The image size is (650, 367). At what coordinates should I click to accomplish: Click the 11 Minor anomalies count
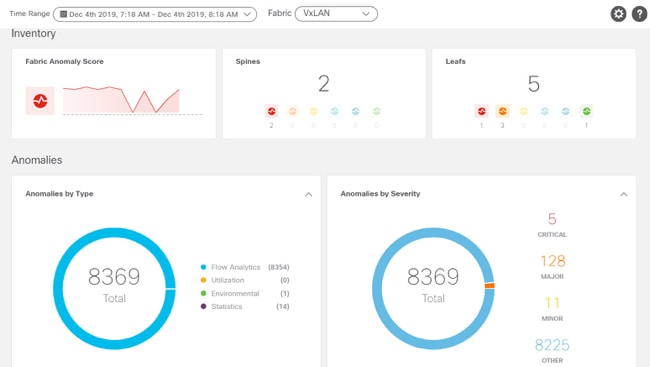(x=552, y=303)
